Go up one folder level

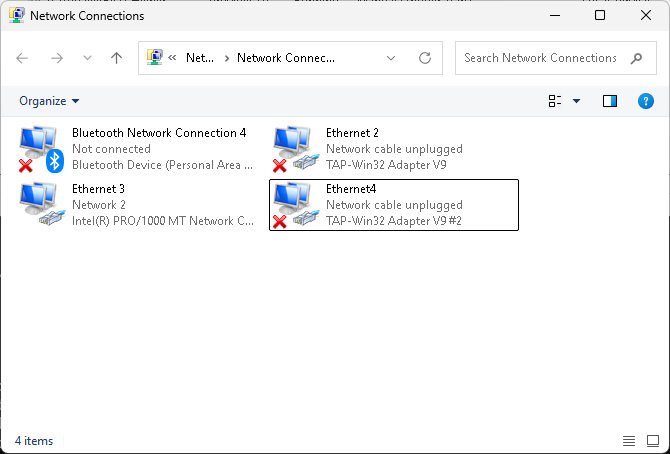tap(117, 58)
